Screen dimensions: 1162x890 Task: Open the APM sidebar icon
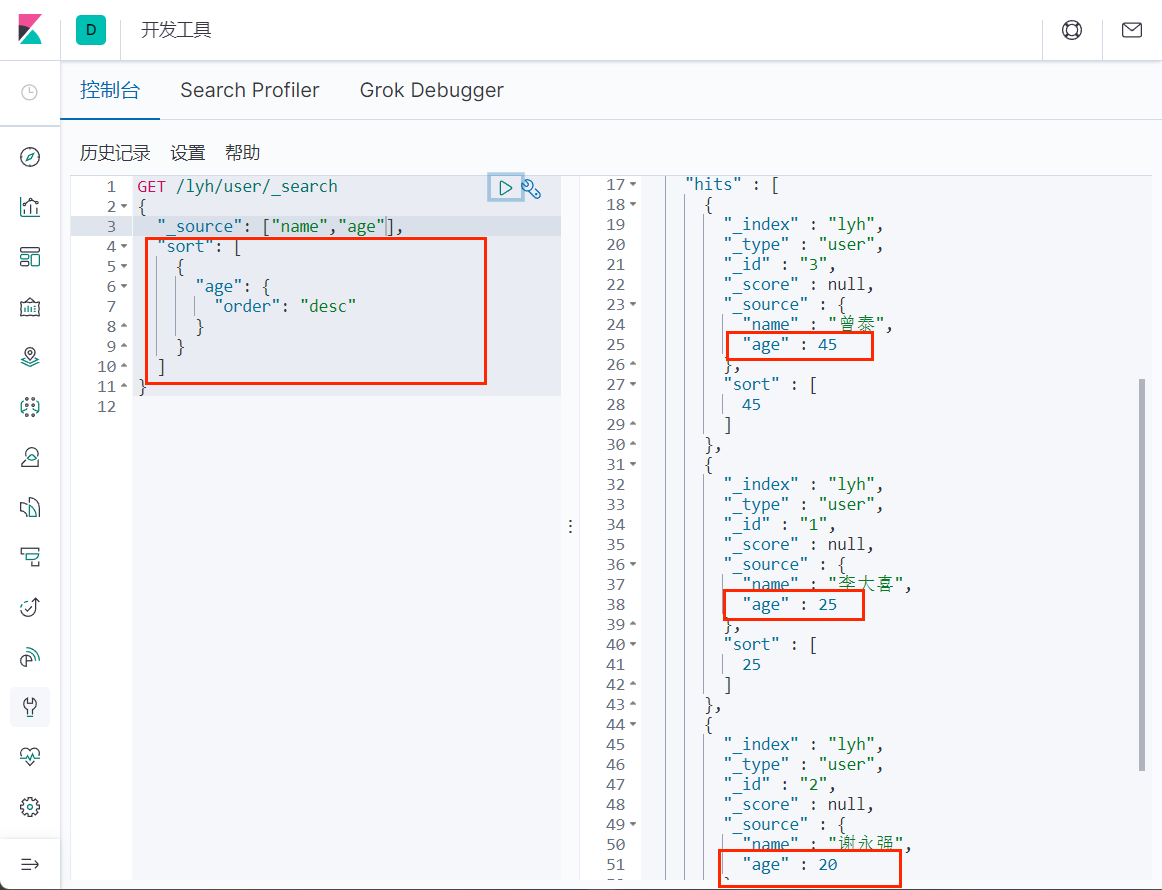30,557
